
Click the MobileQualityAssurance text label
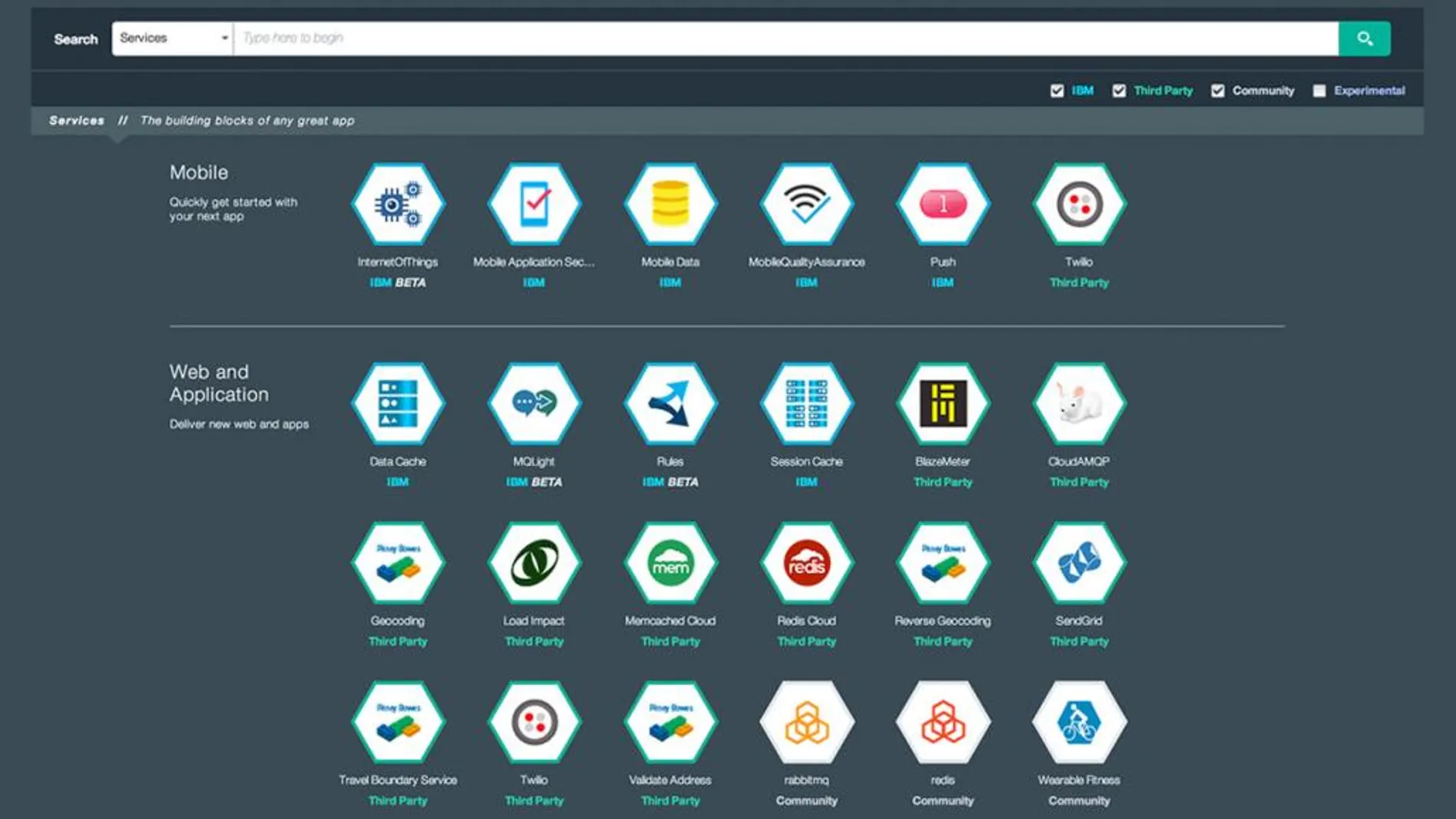point(806,262)
